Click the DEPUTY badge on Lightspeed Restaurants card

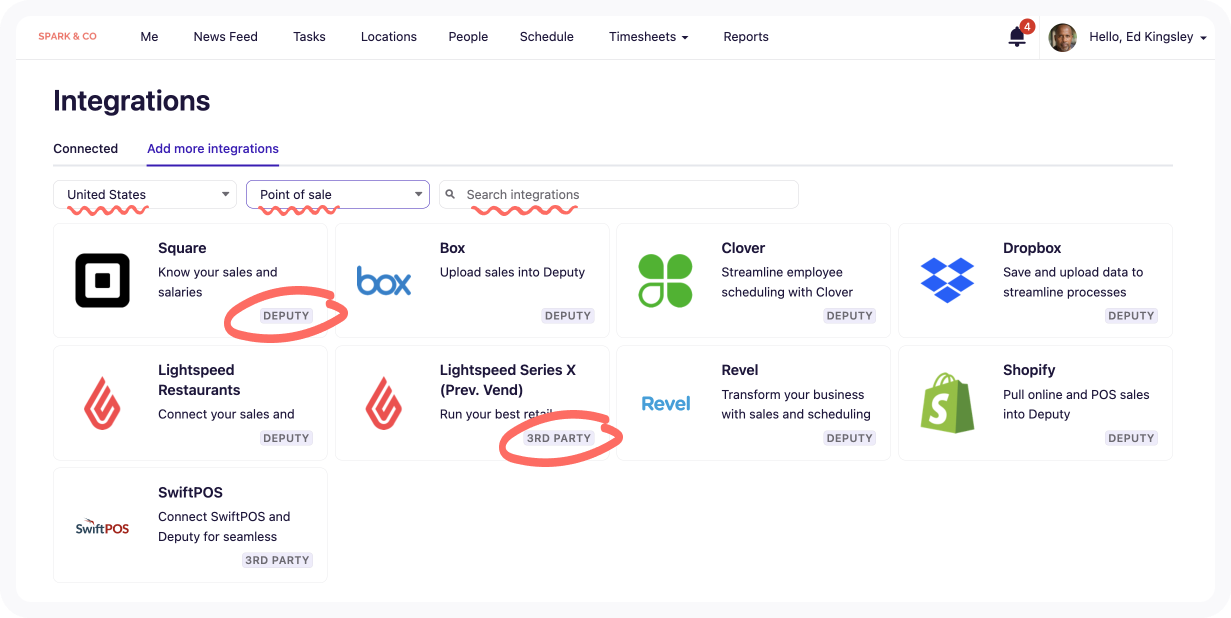pyautogui.click(x=286, y=438)
